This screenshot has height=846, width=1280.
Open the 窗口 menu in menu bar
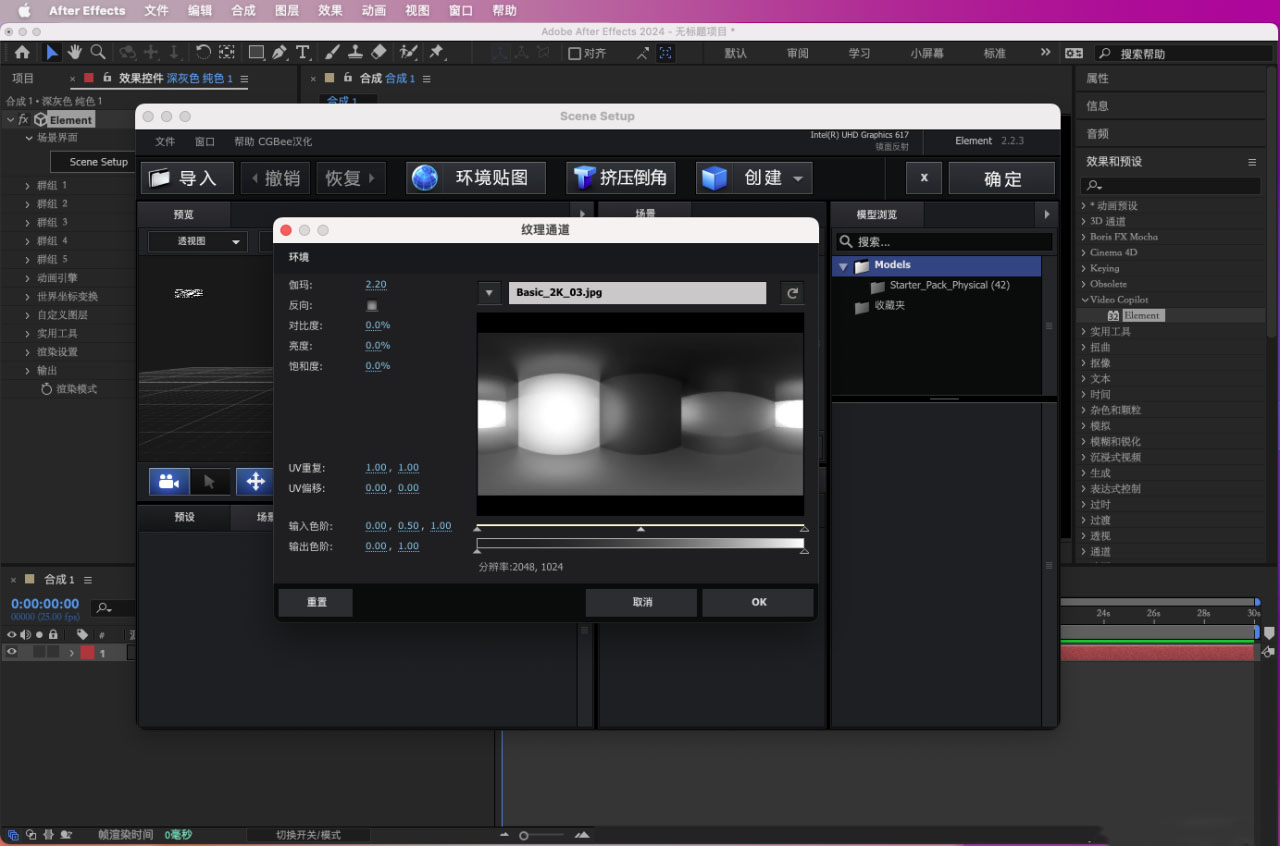461,11
